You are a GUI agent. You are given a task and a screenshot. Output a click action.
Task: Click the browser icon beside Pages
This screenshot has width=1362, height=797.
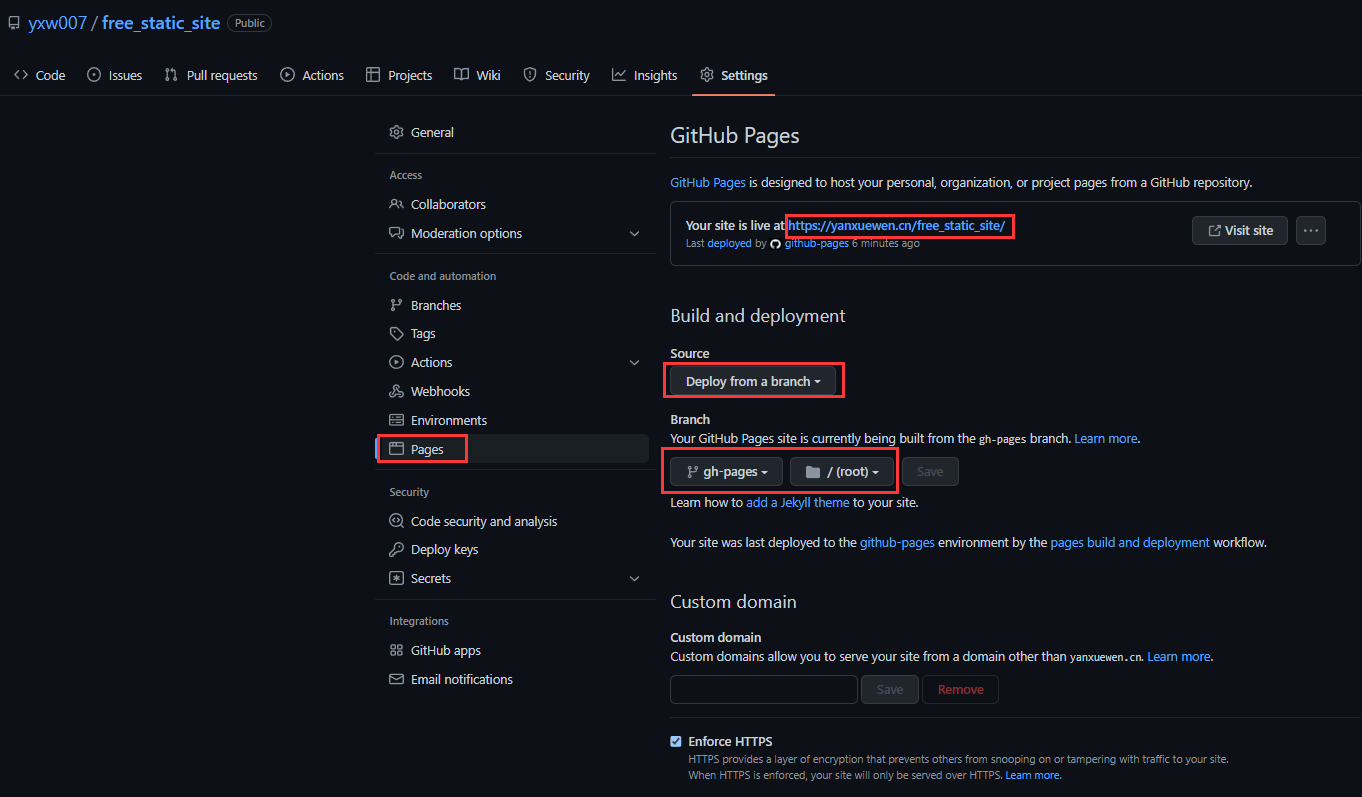click(x=396, y=449)
